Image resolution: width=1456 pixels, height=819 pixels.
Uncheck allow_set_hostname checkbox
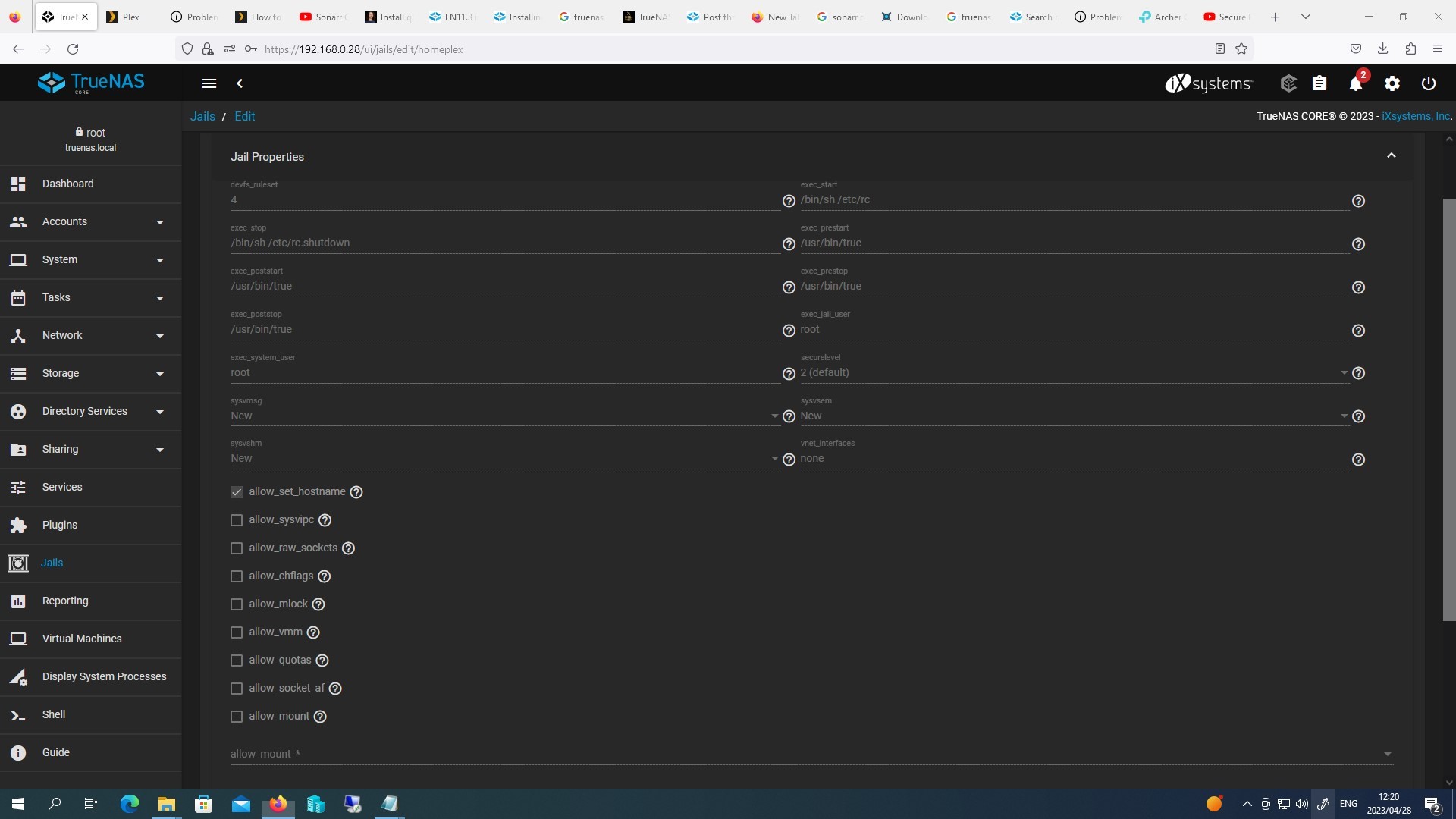(x=237, y=492)
